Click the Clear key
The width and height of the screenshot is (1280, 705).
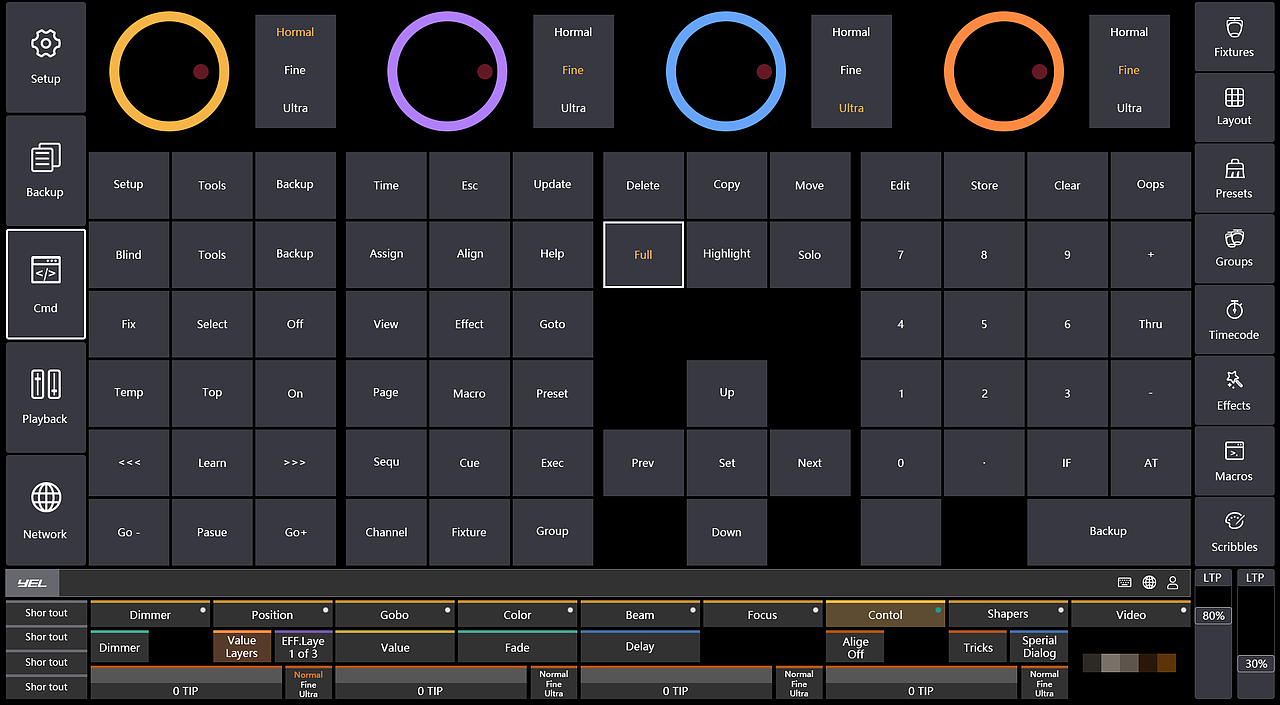point(1067,185)
